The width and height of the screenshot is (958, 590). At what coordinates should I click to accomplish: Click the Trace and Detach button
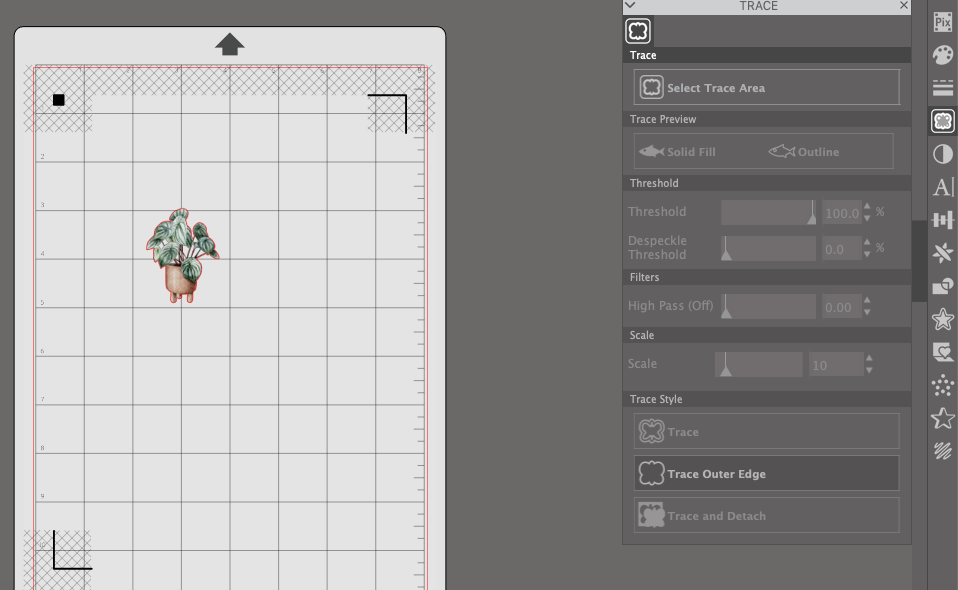coord(766,515)
